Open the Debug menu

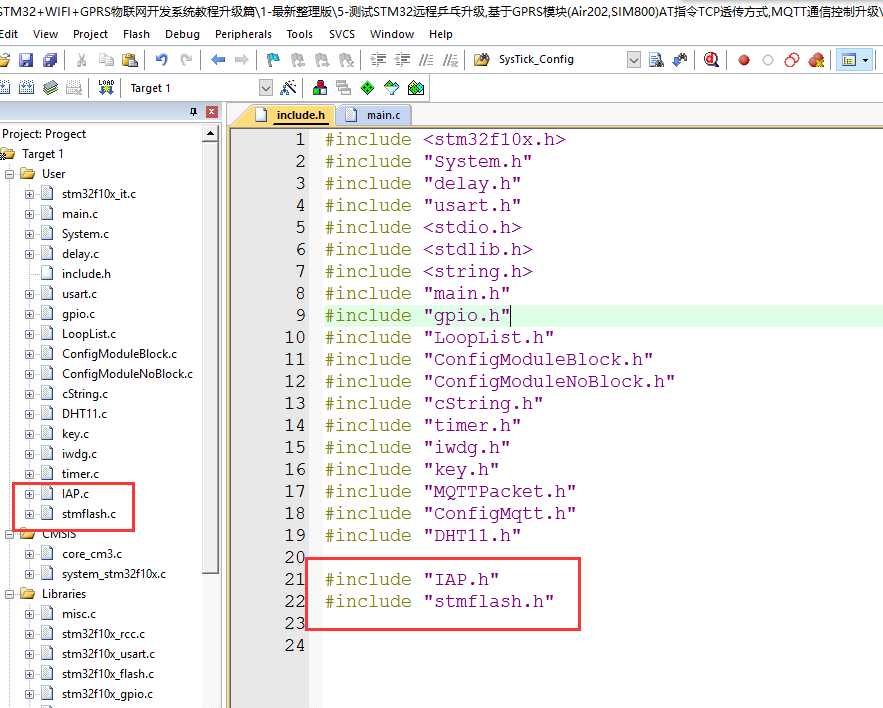(x=182, y=34)
